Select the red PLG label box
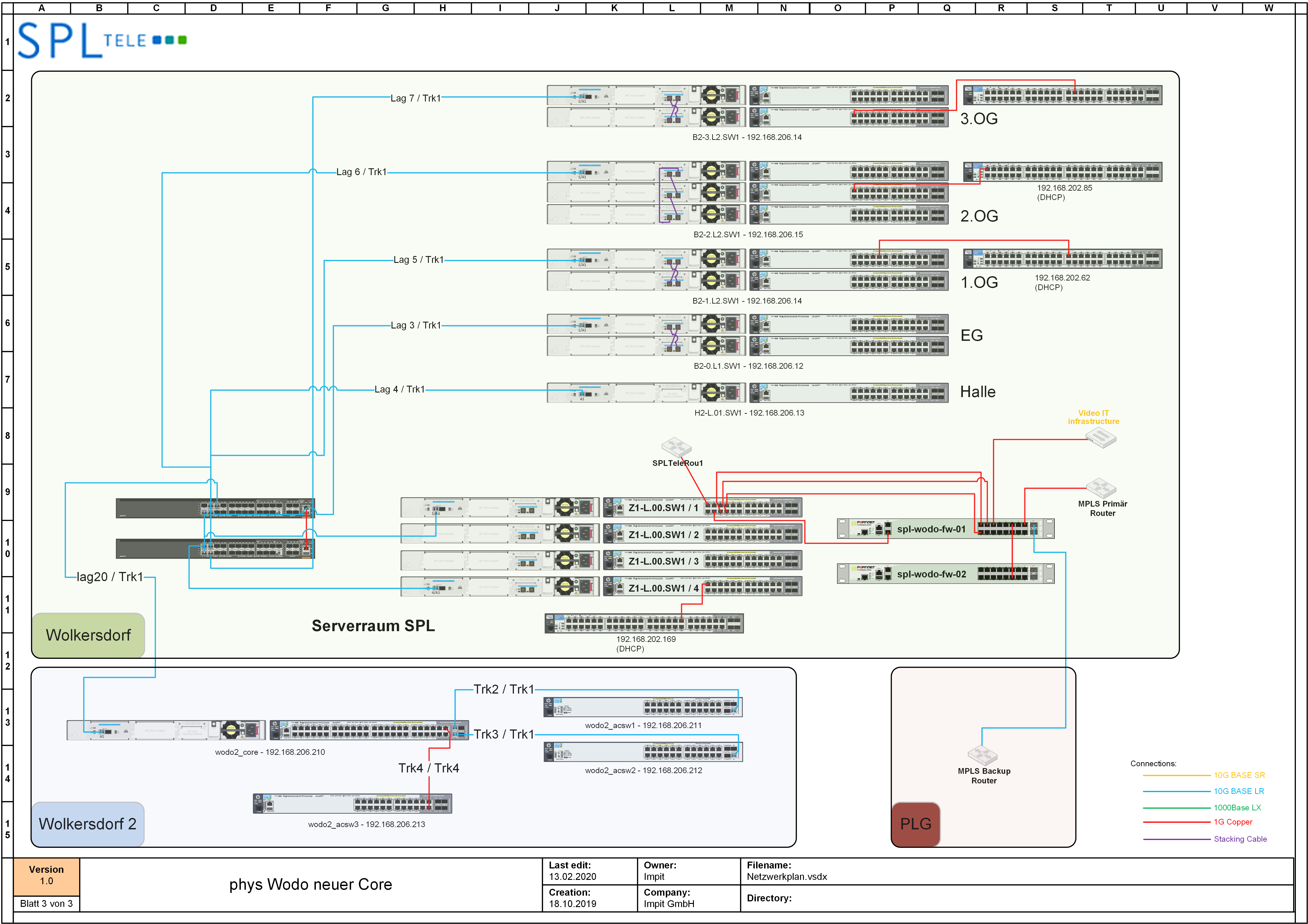Viewport: 1308px width, 924px height. (x=916, y=824)
